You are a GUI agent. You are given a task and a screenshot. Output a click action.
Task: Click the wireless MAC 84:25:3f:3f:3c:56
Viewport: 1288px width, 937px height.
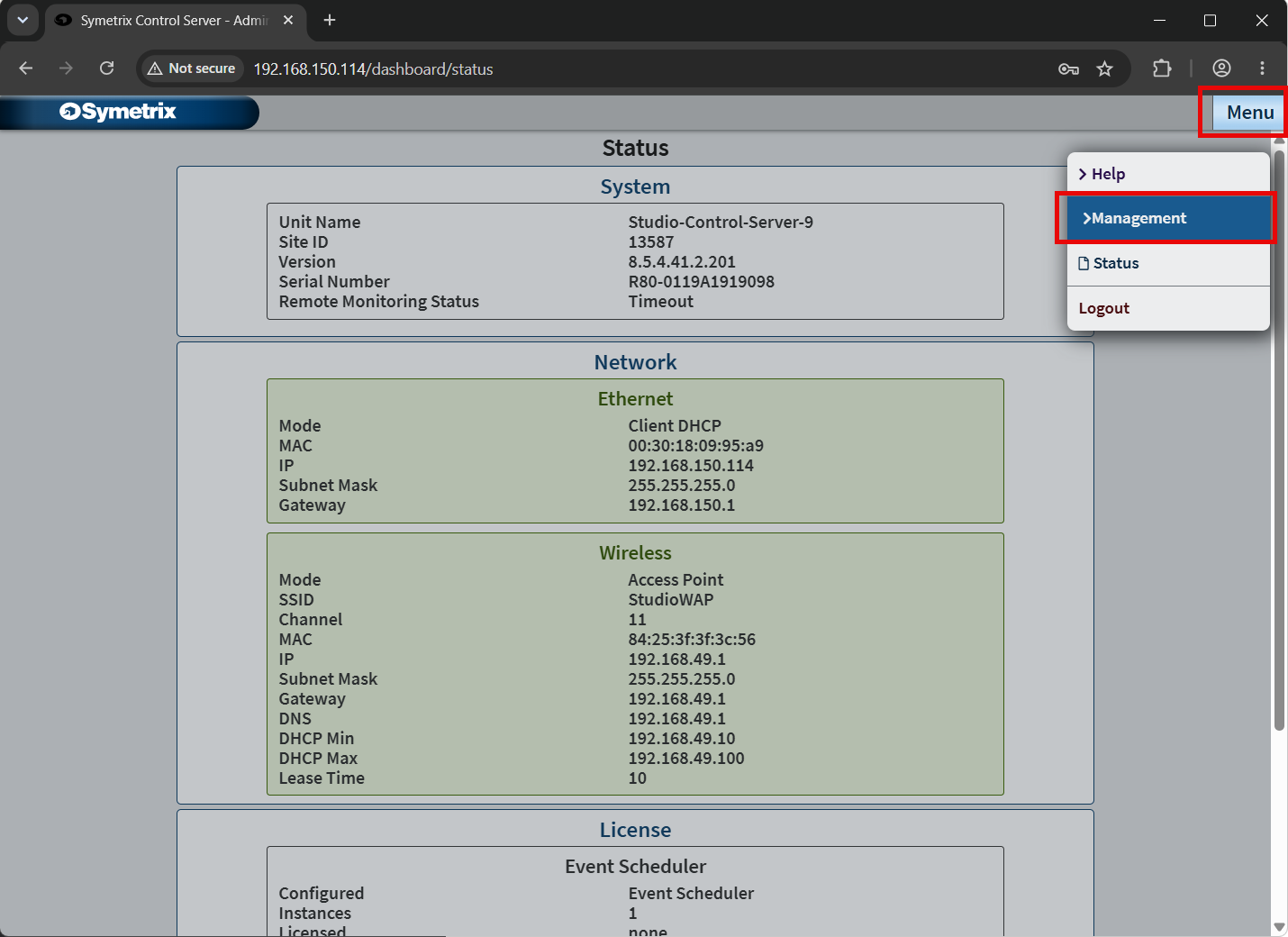(x=692, y=639)
